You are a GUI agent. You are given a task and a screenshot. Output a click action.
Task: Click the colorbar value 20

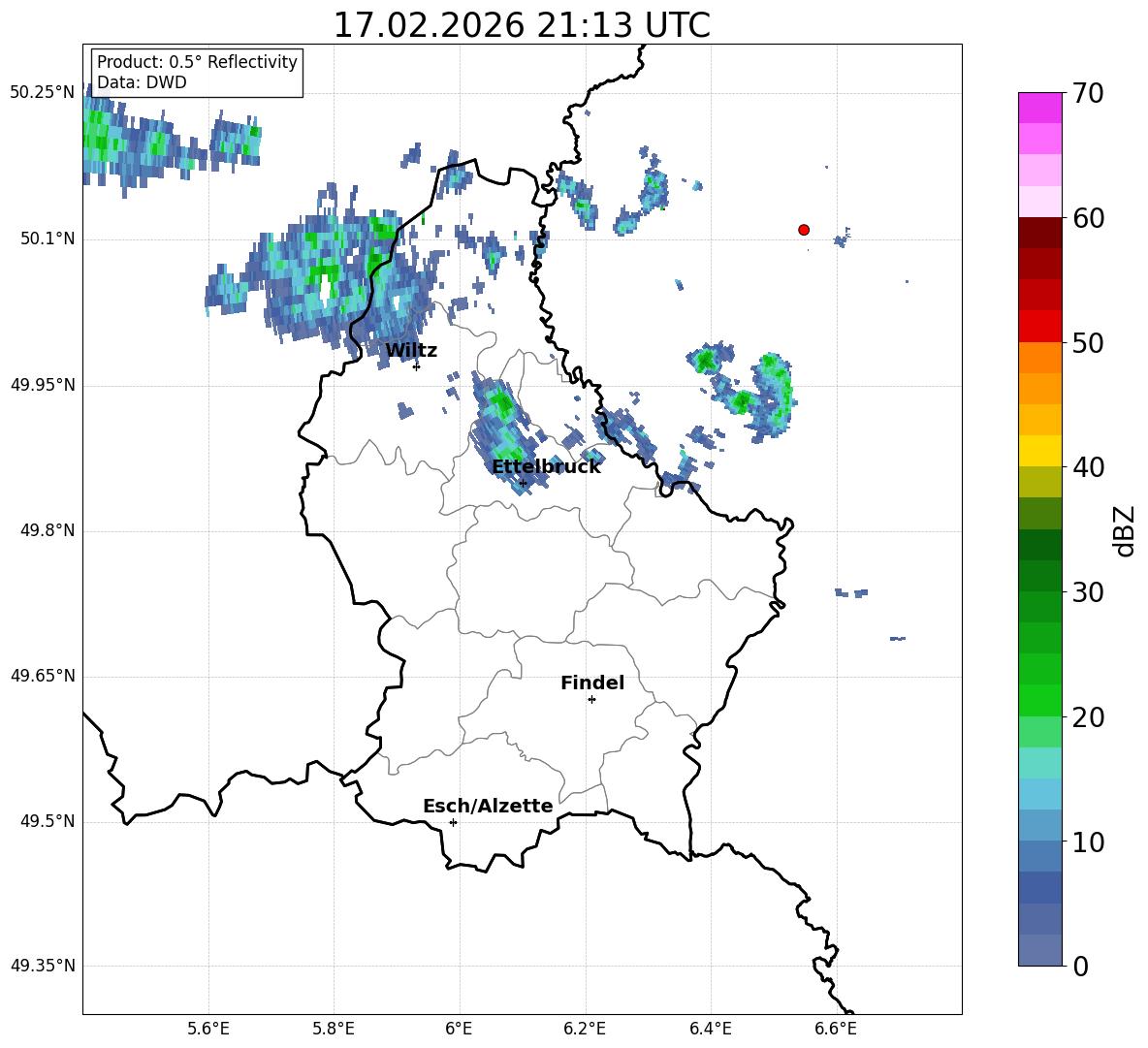(x=1088, y=717)
